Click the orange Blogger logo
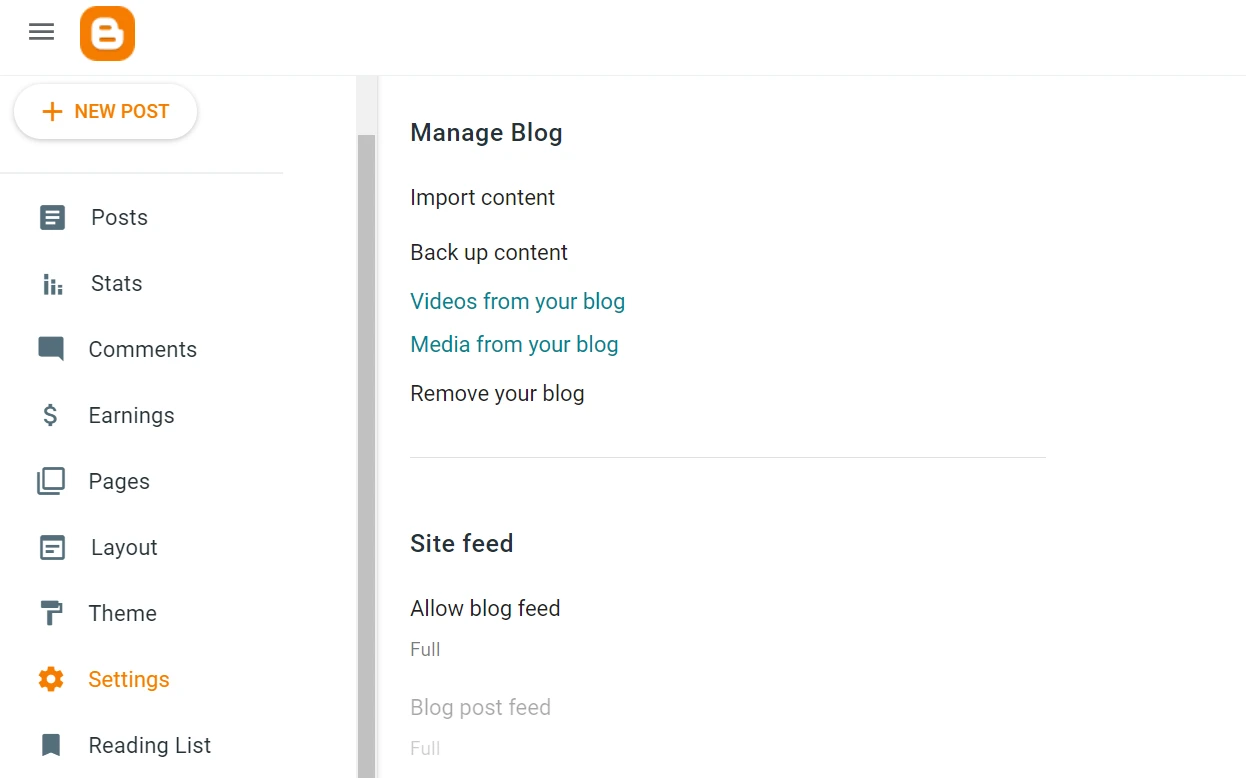This screenshot has width=1246, height=778. tap(107, 33)
